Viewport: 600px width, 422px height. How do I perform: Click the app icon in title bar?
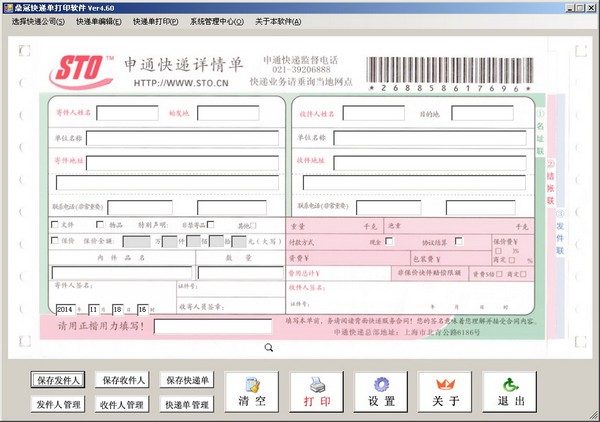click(8, 8)
